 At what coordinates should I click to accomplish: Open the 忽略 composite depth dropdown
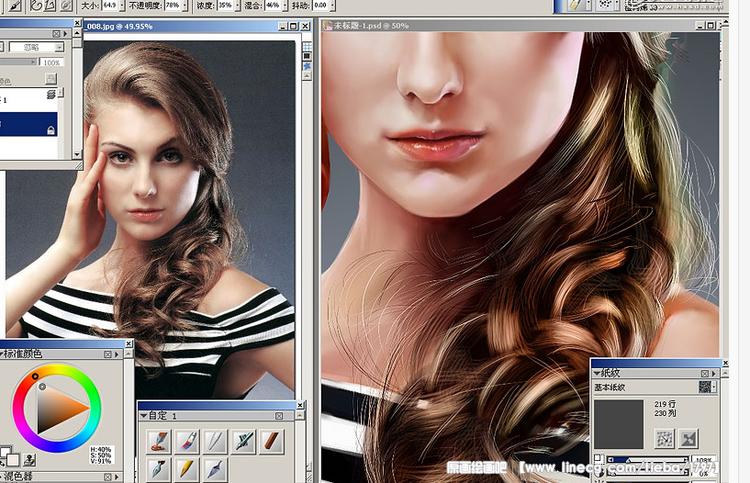(x=59, y=47)
